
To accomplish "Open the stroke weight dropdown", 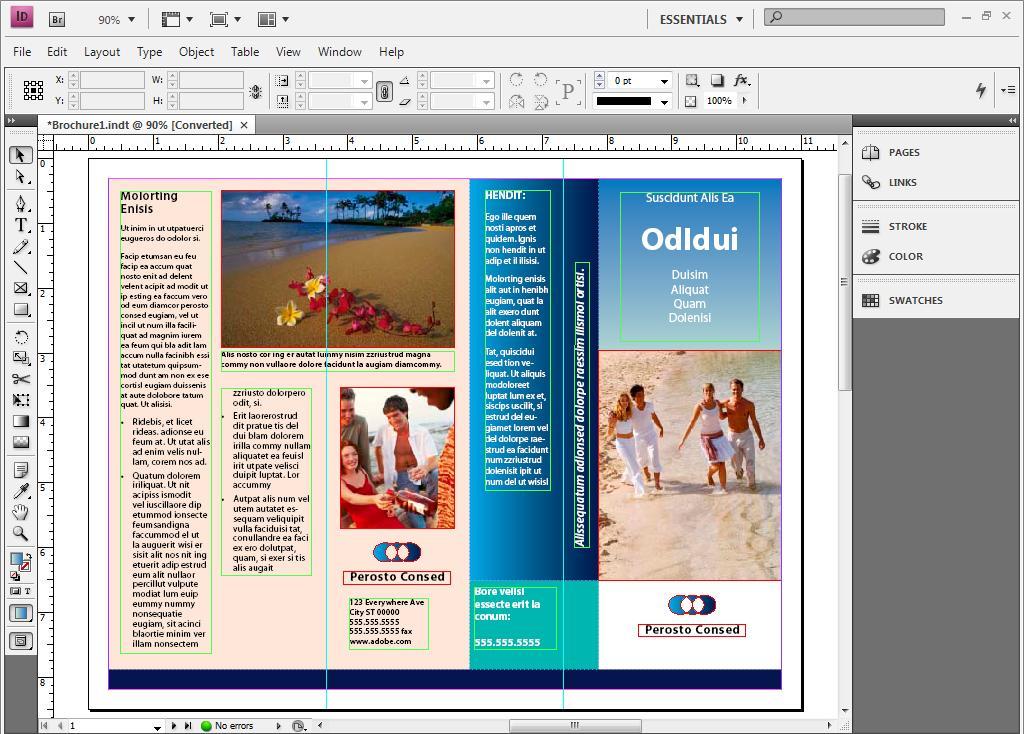I will (x=664, y=80).
